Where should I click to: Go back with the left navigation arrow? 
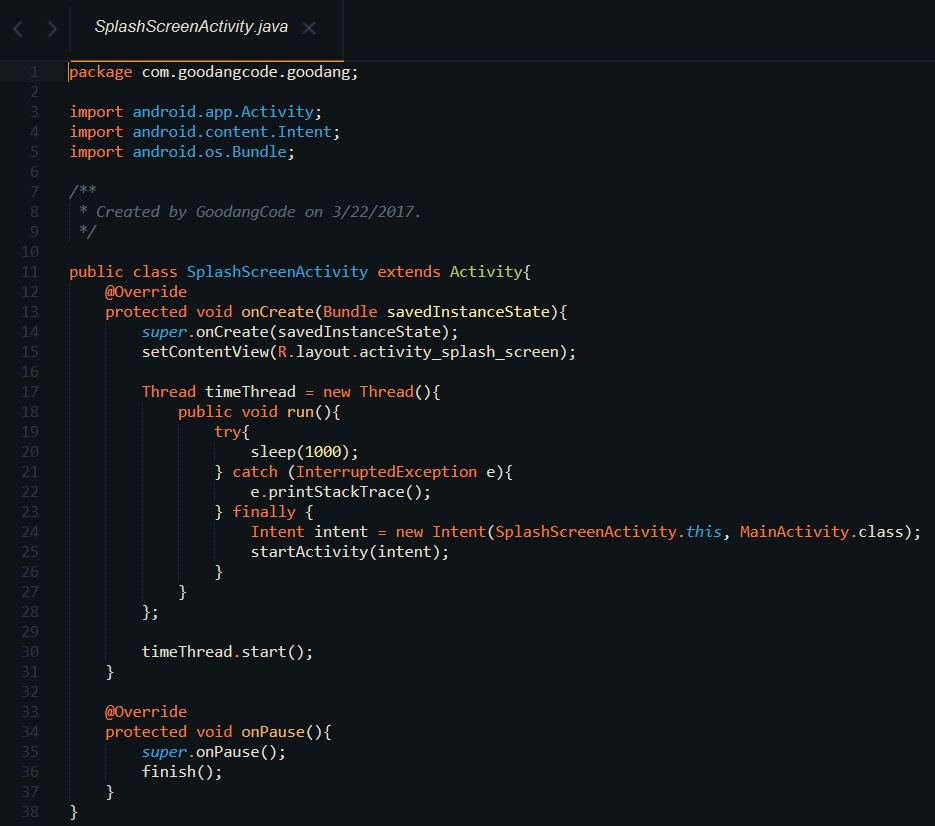coord(18,29)
